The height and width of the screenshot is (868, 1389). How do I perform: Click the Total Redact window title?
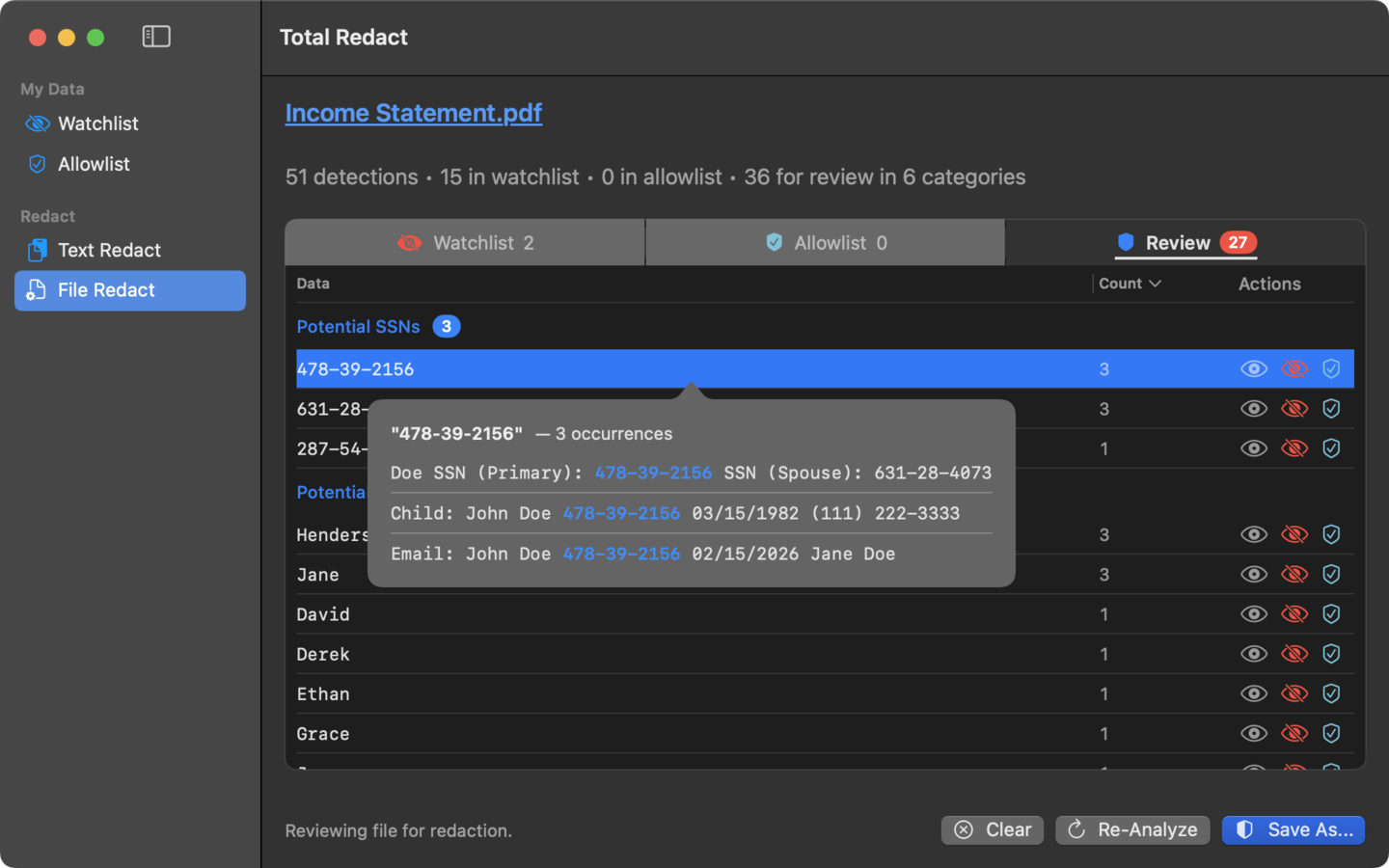tap(344, 38)
